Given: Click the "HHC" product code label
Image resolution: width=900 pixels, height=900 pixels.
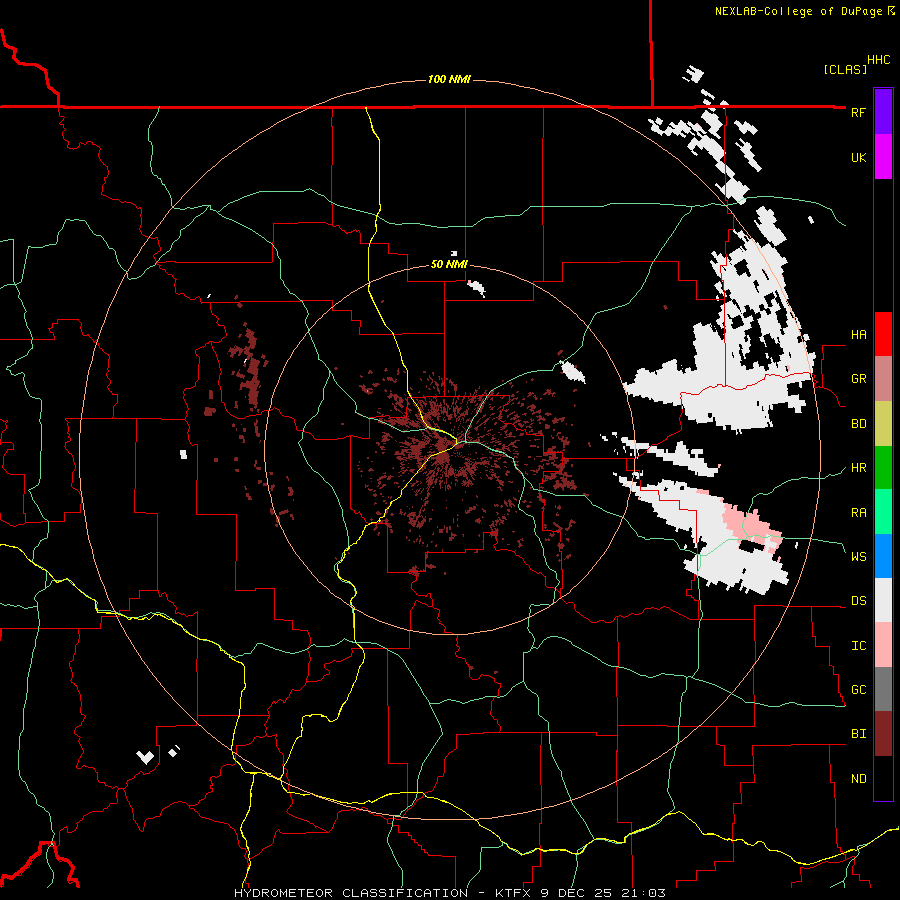Looking at the screenshot, I should (x=878, y=60).
